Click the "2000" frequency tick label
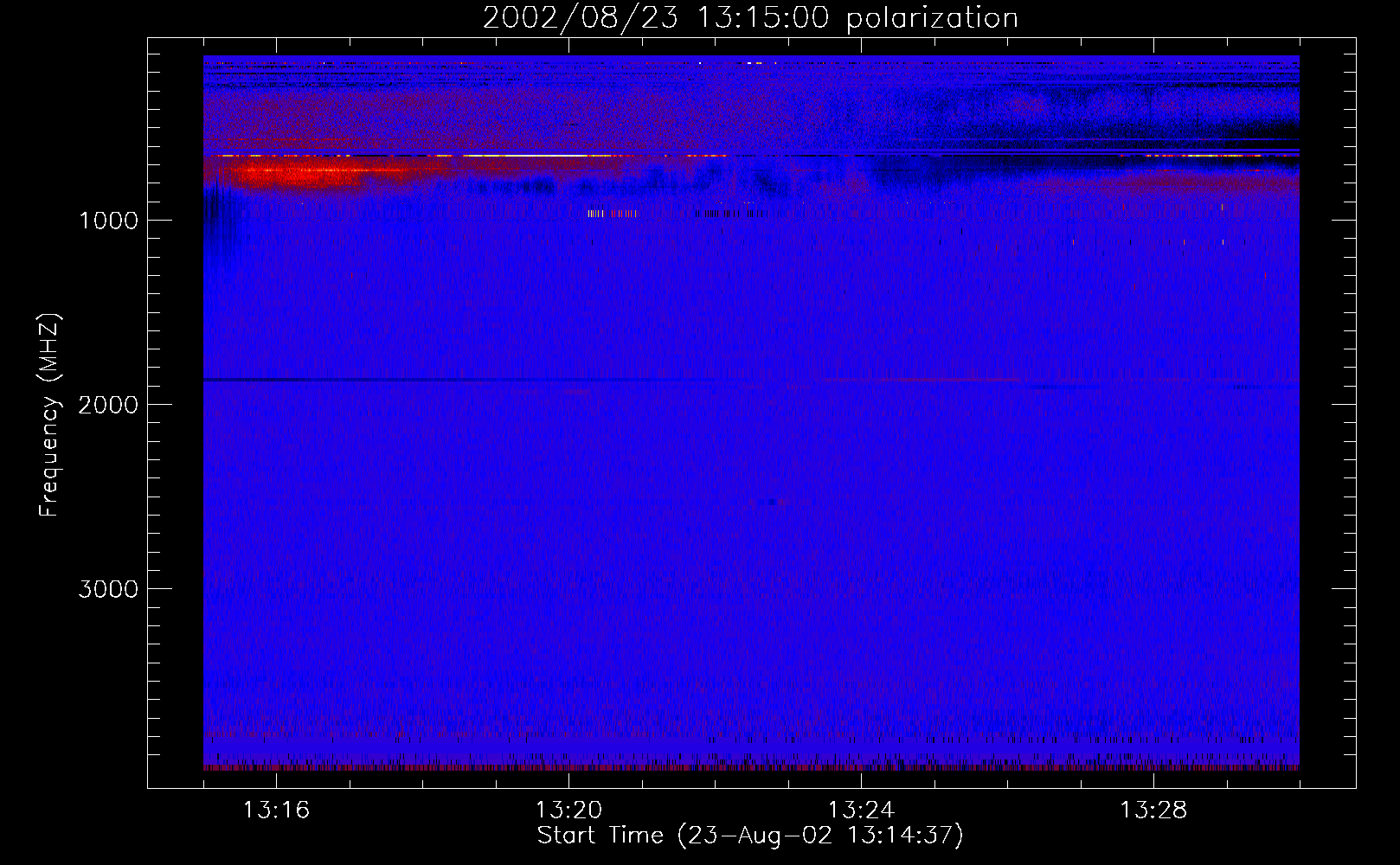The image size is (1400, 865). 108,405
